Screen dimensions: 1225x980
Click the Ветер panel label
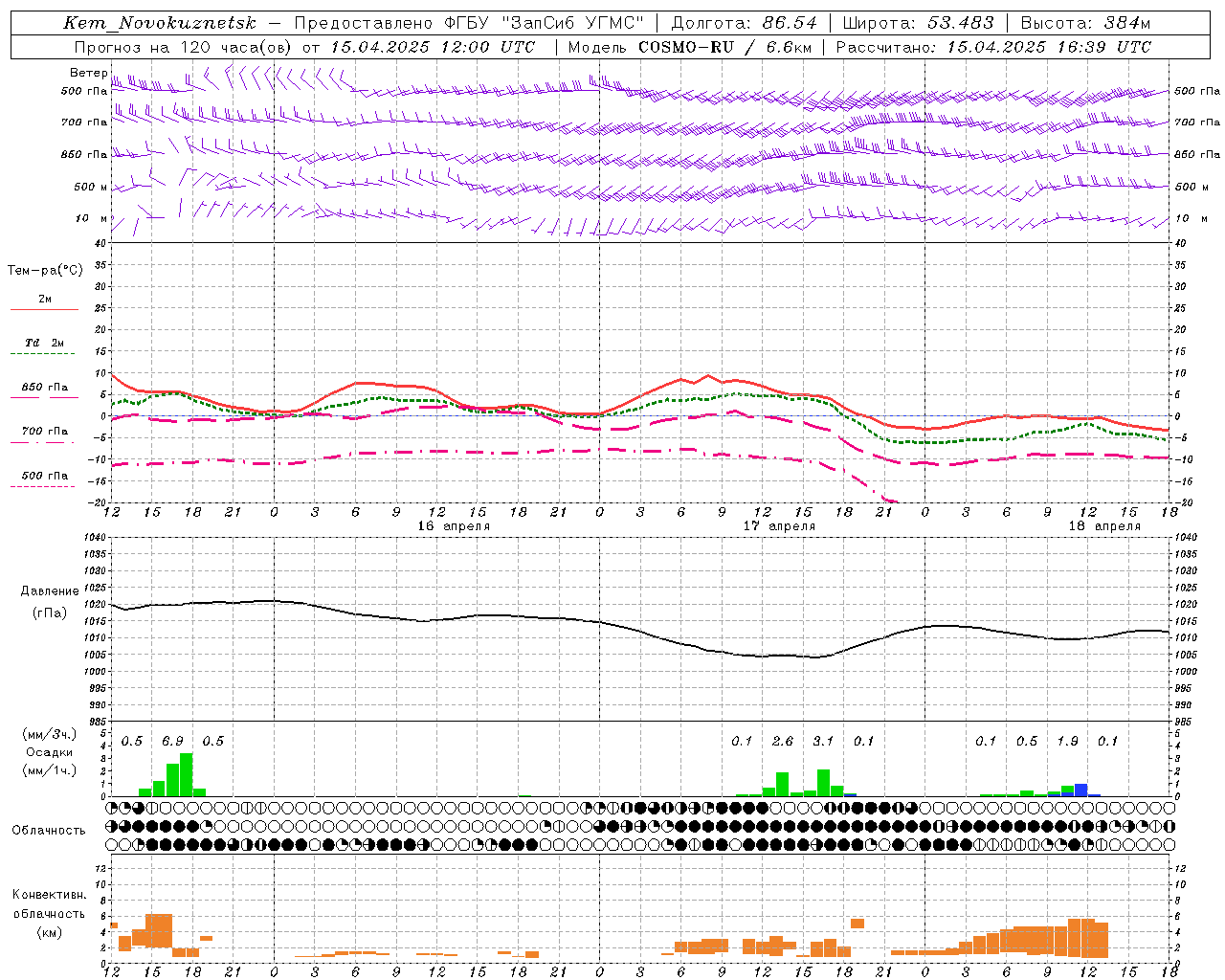click(88, 73)
